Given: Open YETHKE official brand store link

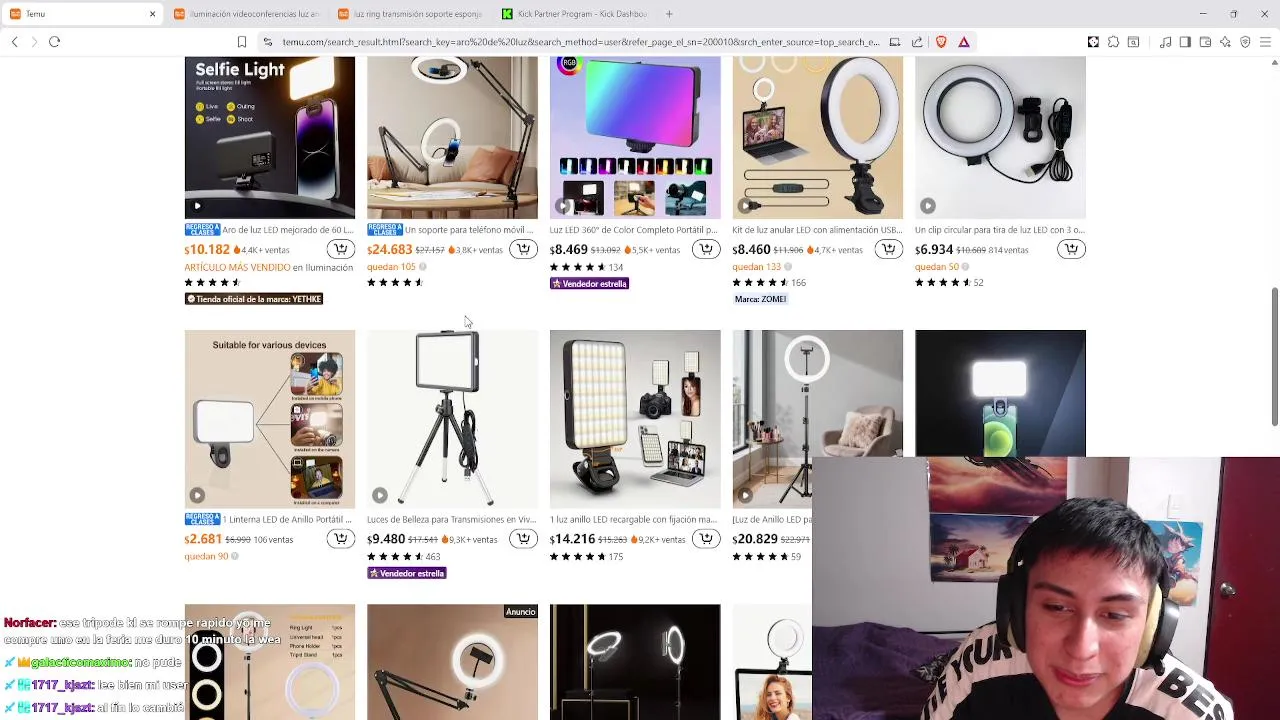Looking at the screenshot, I should click(x=254, y=299).
